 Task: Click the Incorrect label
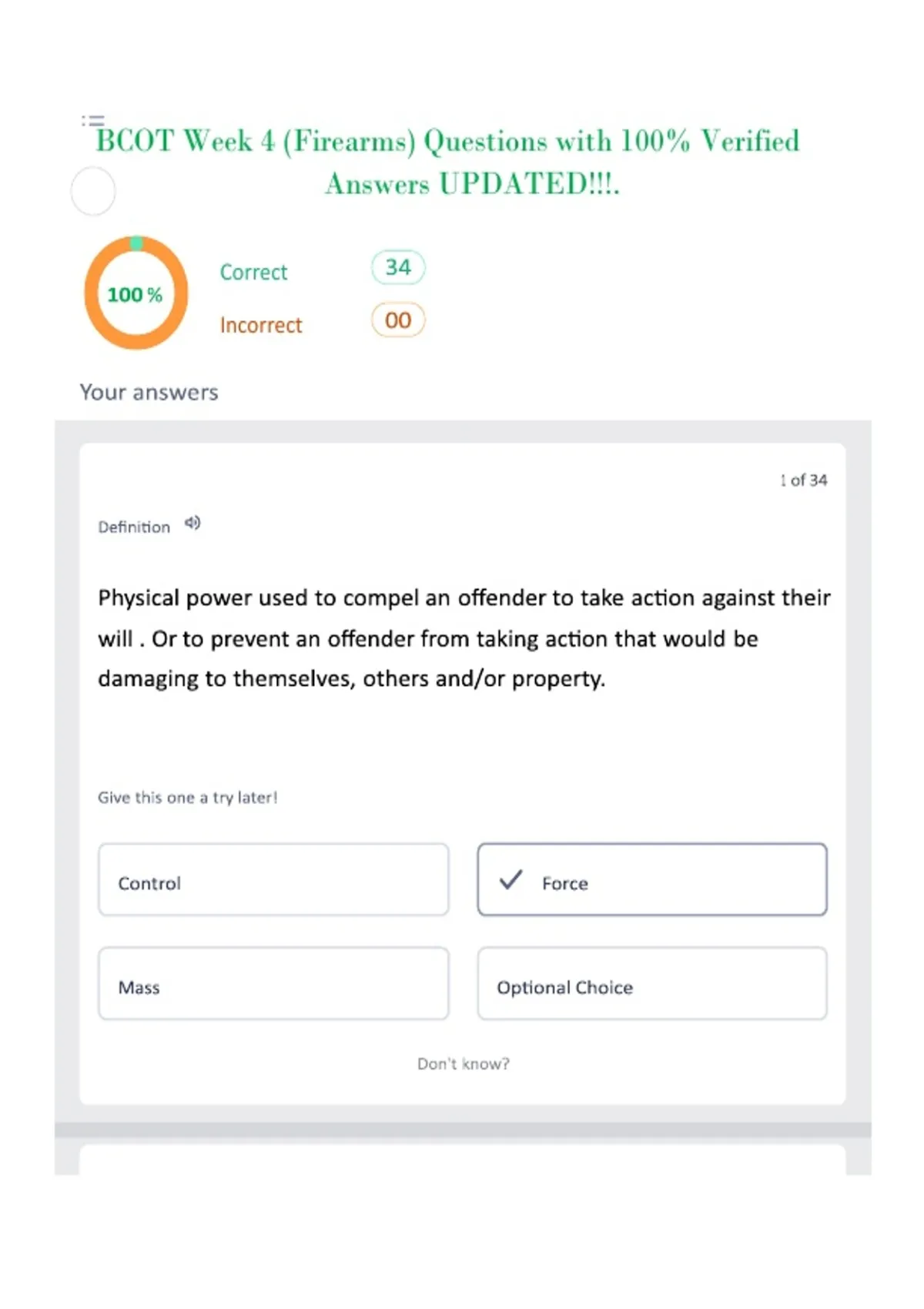click(x=261, y=325)
